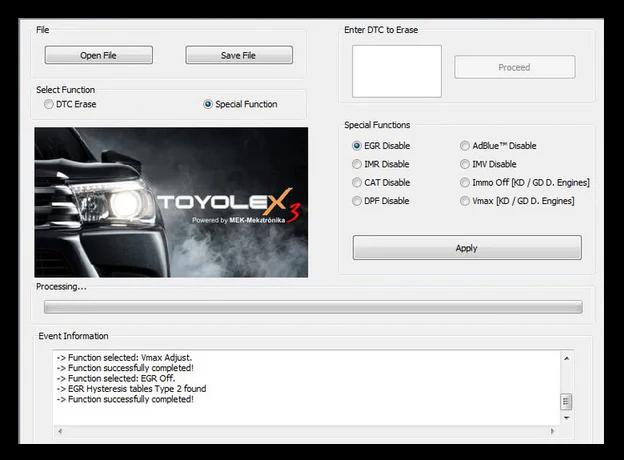This screenshot has height=460, width=624.
Task: Click 'EGR Hysteresis tables Type 2 found' line
Action: [x=131, y=388]
